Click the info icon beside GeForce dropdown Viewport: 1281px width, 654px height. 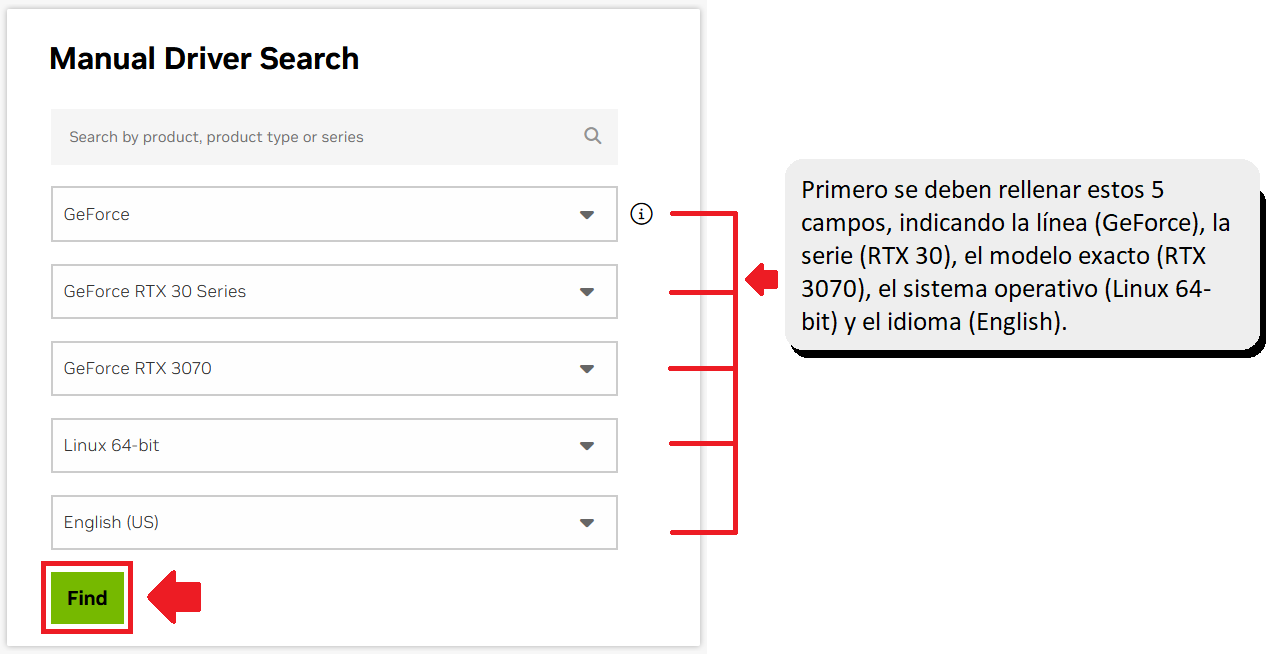pos(642,214)
